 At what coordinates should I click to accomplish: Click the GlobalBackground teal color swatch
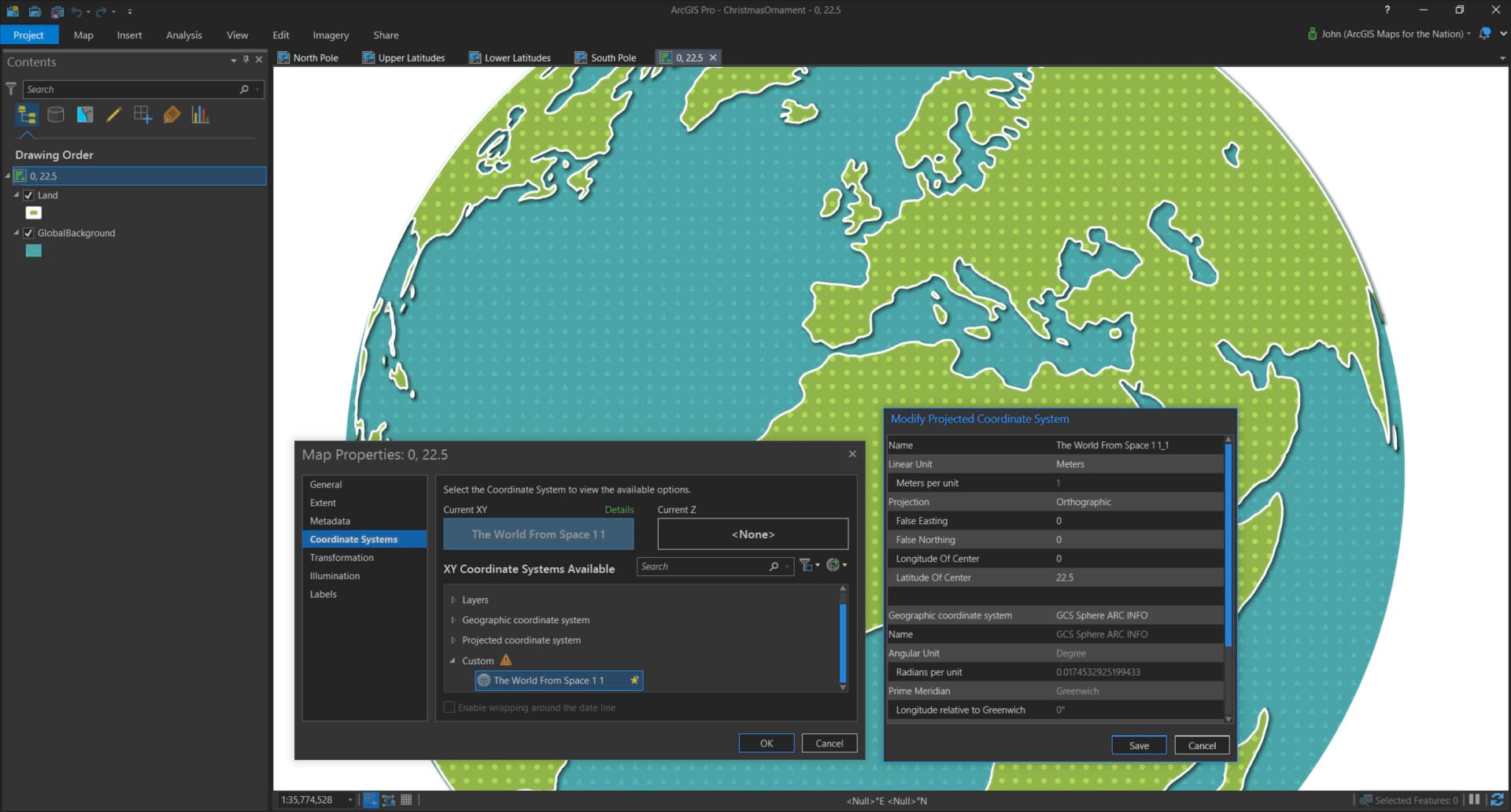(33, 251)
